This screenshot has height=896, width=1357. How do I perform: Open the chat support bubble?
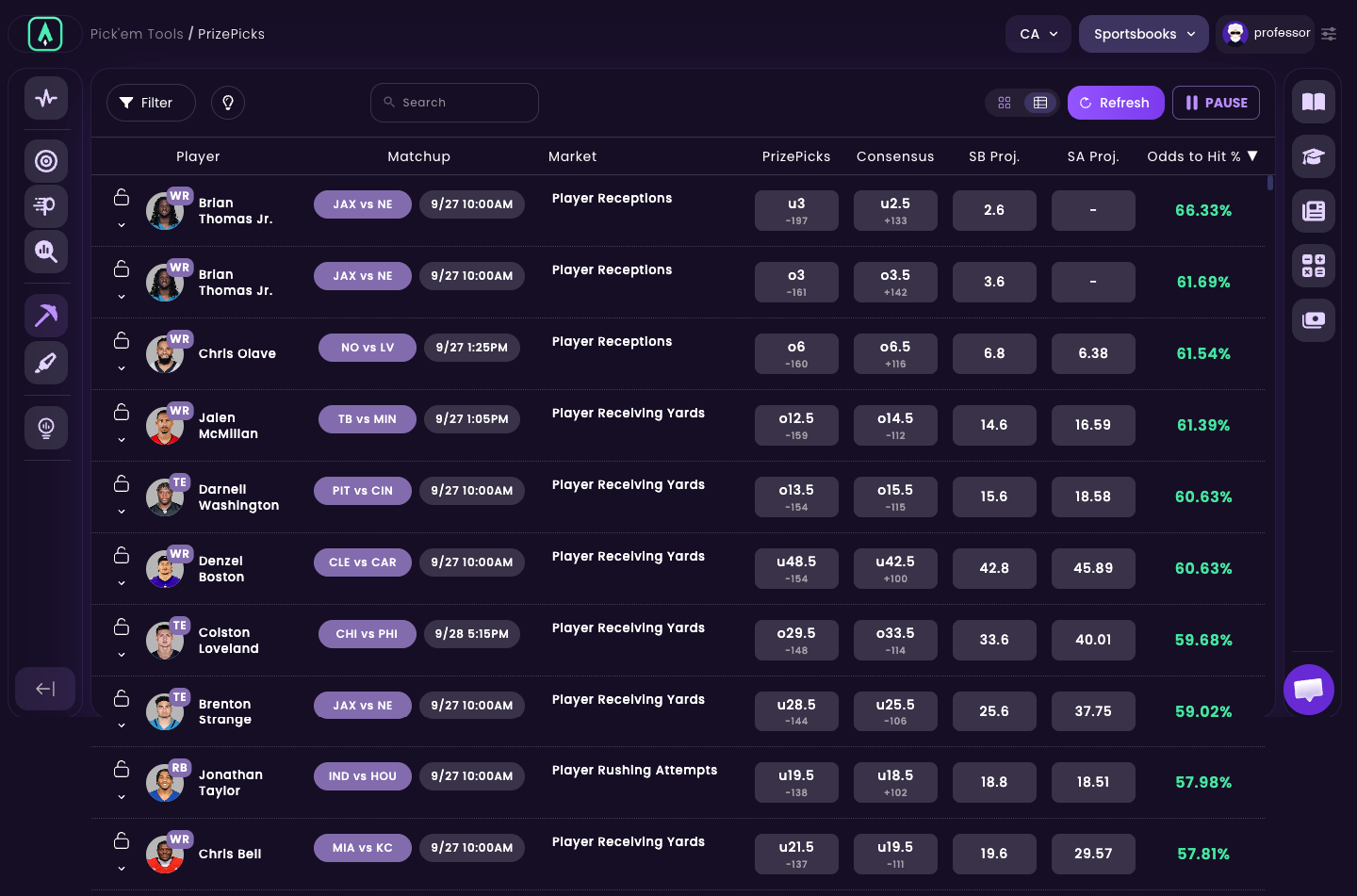click(1309, 690)
